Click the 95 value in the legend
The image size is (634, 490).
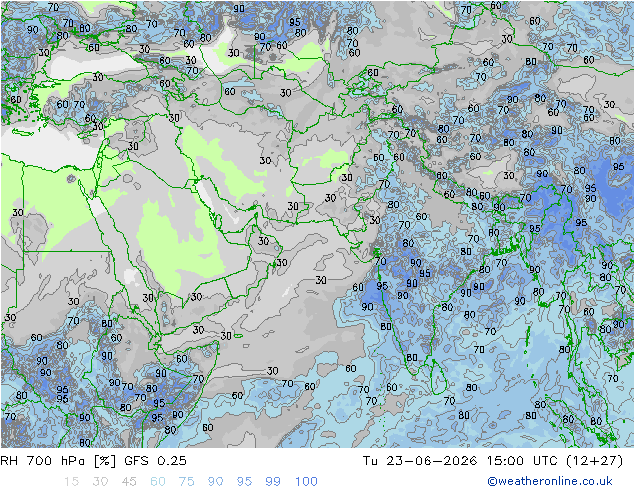coord(244,482)
